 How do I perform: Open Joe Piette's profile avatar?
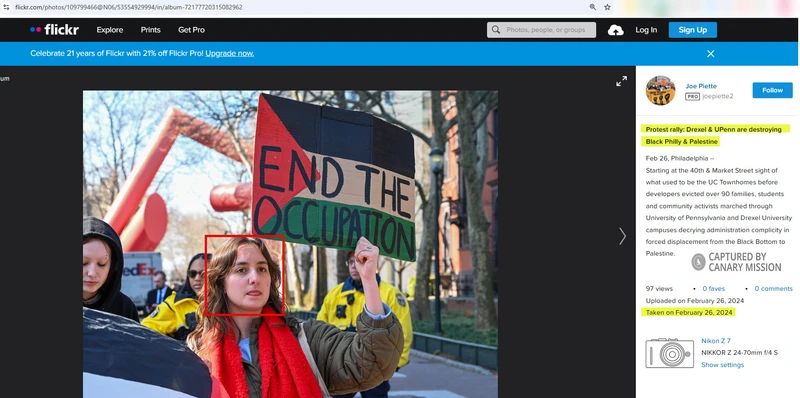coord(660,91)
